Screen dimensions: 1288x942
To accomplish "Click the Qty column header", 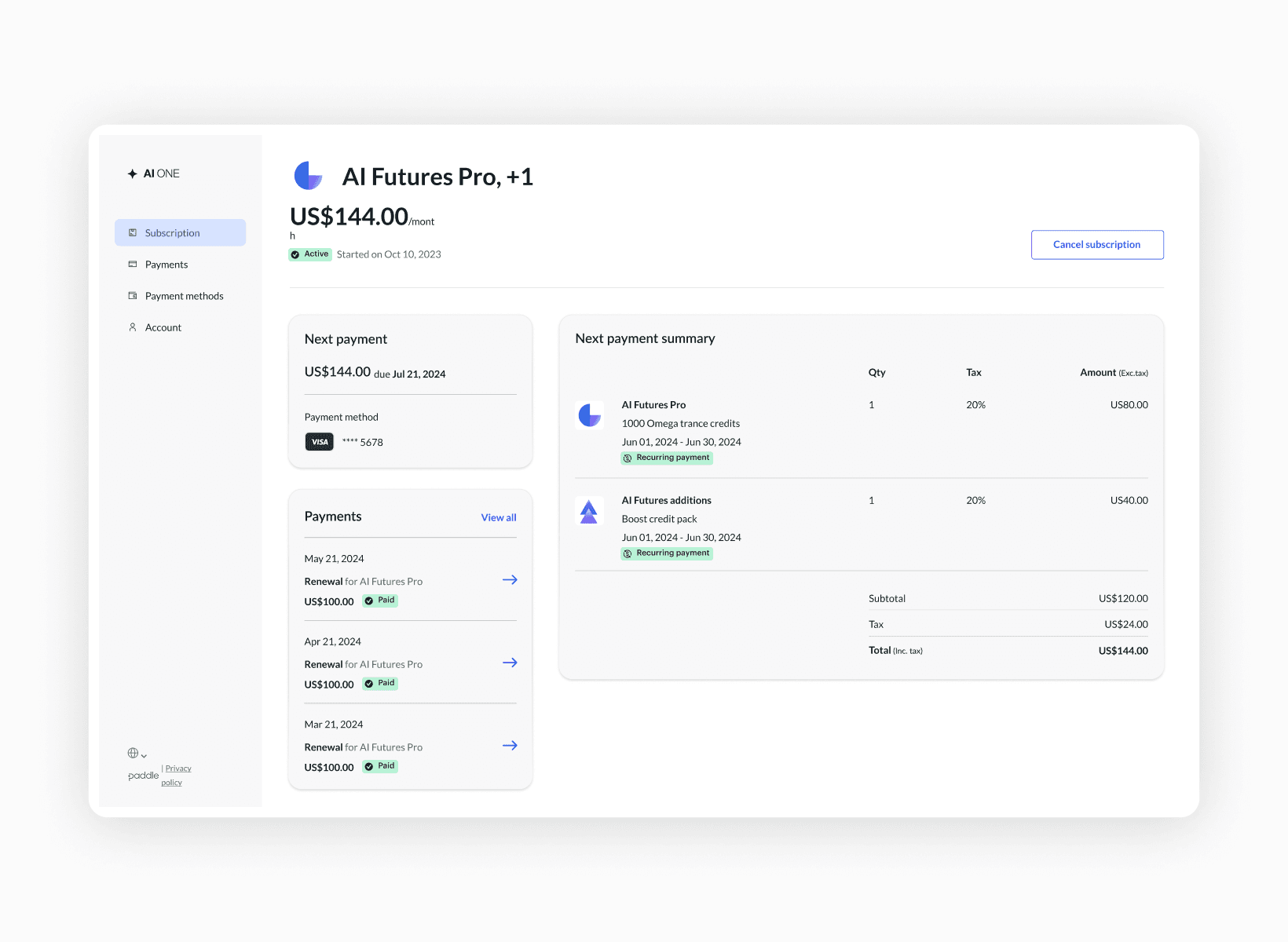I will click(x=877, y=373).
